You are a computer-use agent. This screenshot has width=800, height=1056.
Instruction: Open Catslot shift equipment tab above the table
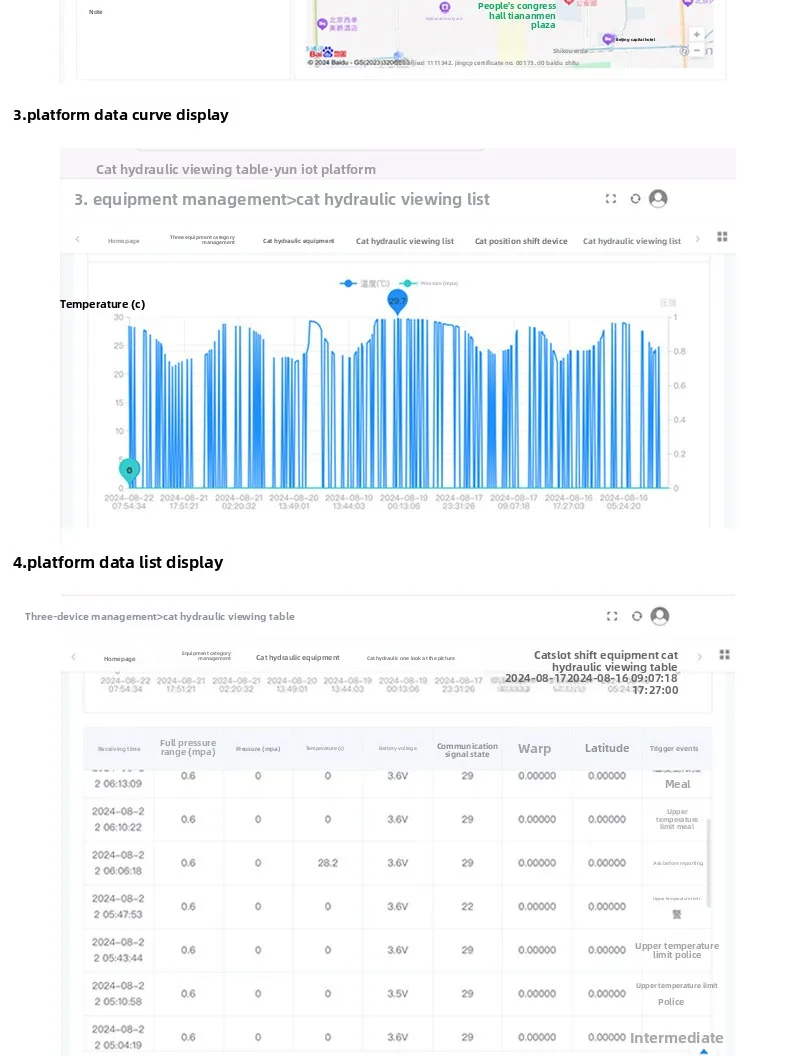pos(605,661)
